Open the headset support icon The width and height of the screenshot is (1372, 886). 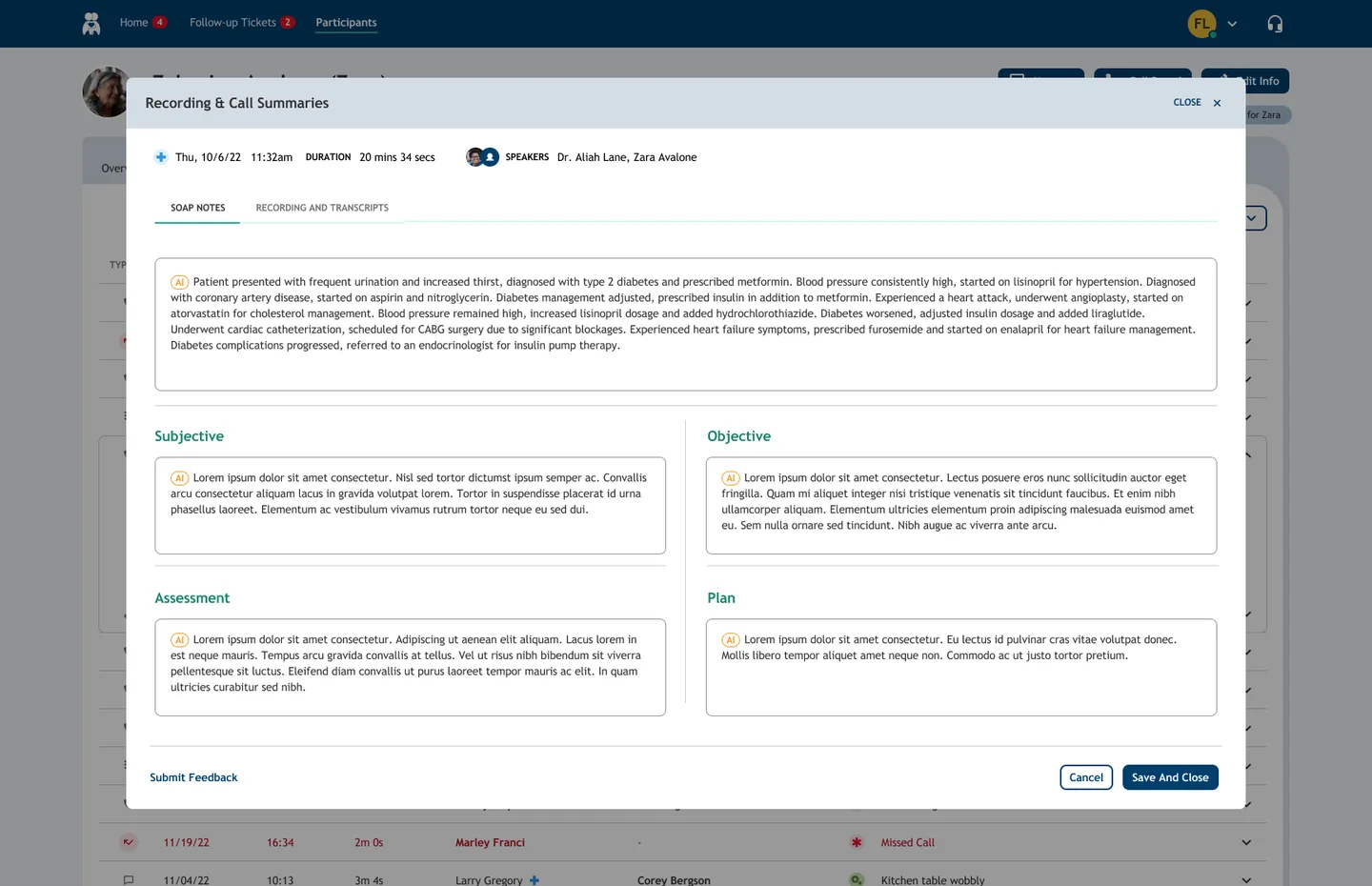pyautogui.click(x=1275, y=24)
